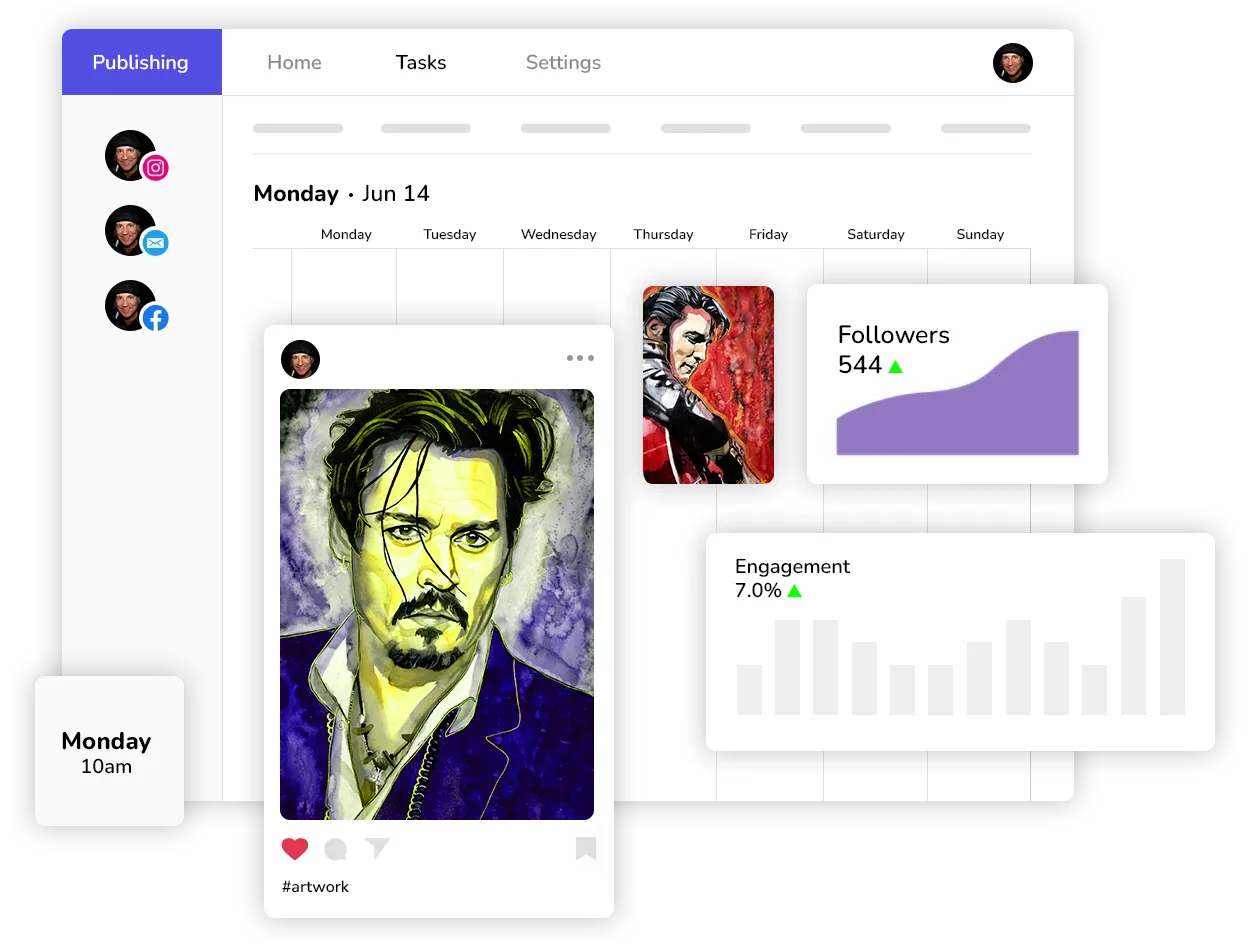The width and height of the screenshot is (1250, 949).
Task: Comment on the post via bubble icon
Action: pyautogui.click(x=336, y=850)
